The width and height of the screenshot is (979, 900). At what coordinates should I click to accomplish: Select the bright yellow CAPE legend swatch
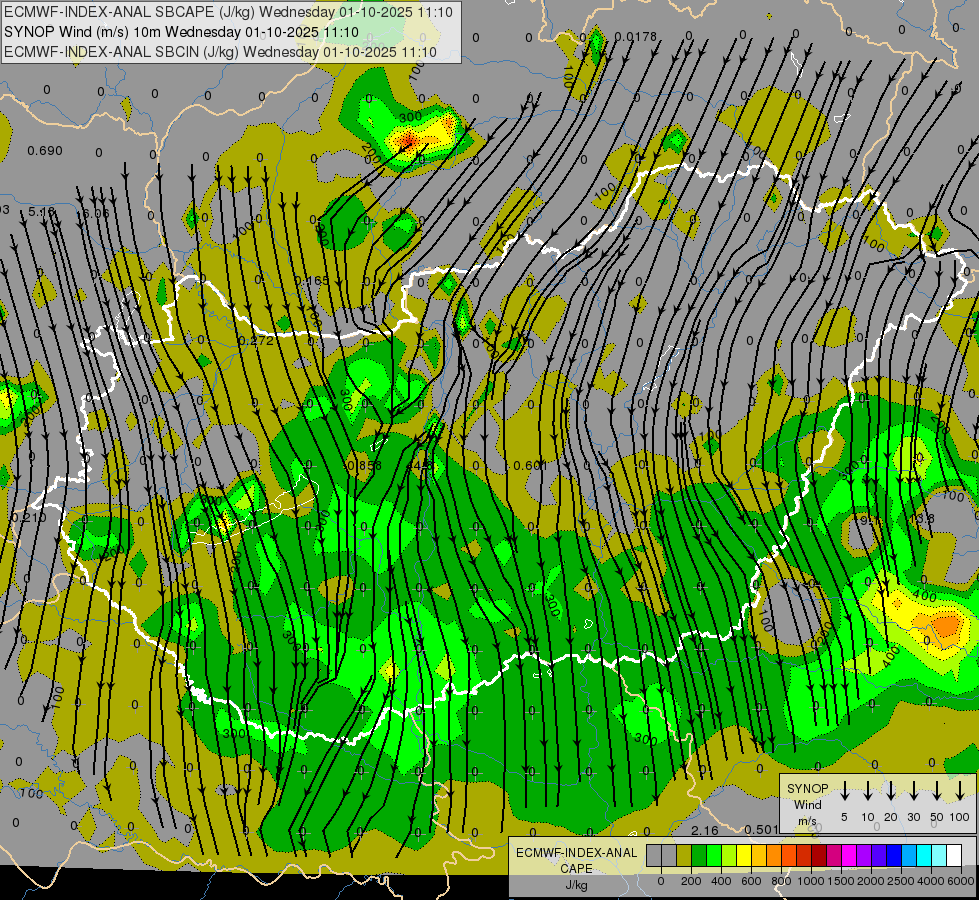745,855
